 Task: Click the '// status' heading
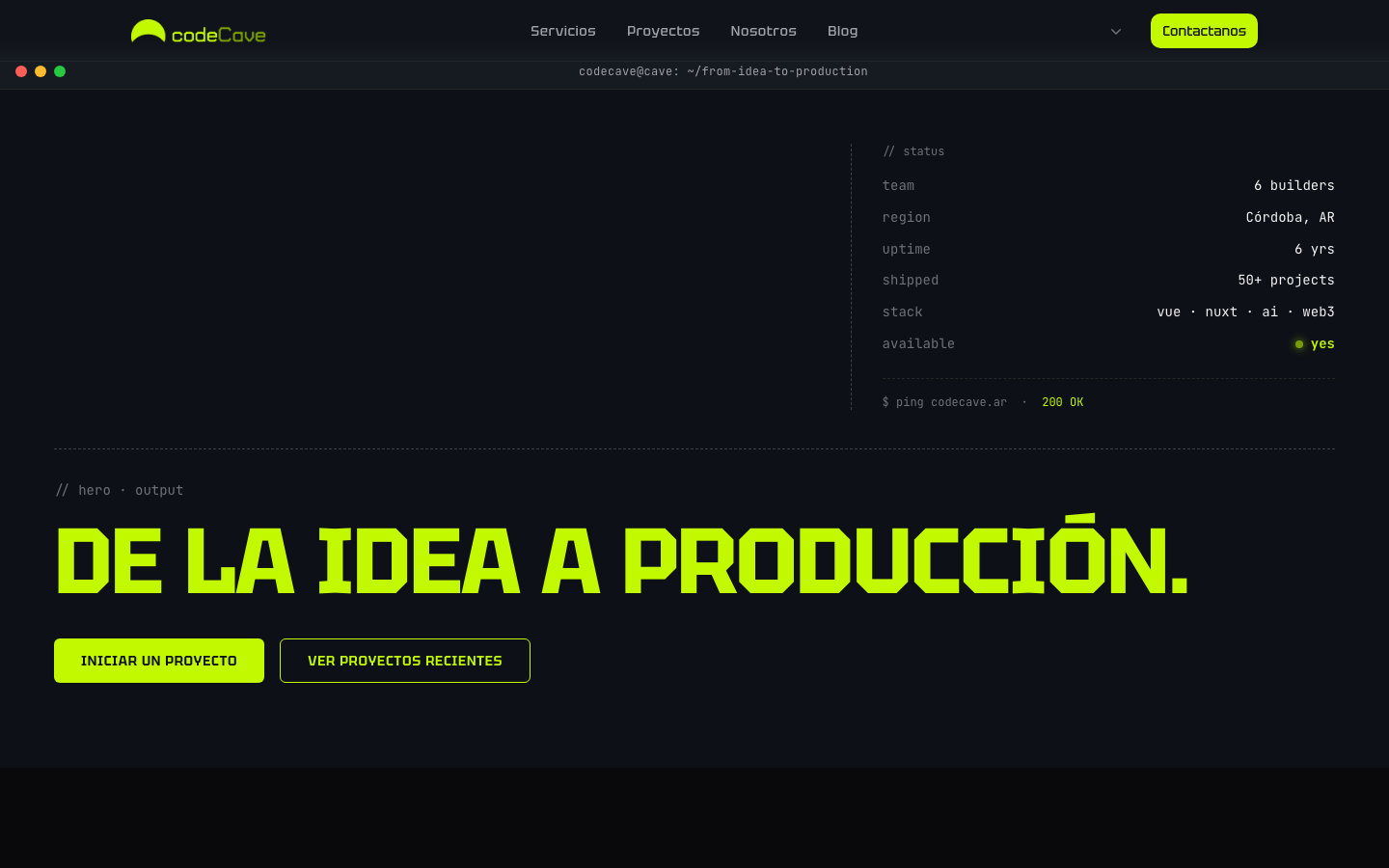coord(913,151)
